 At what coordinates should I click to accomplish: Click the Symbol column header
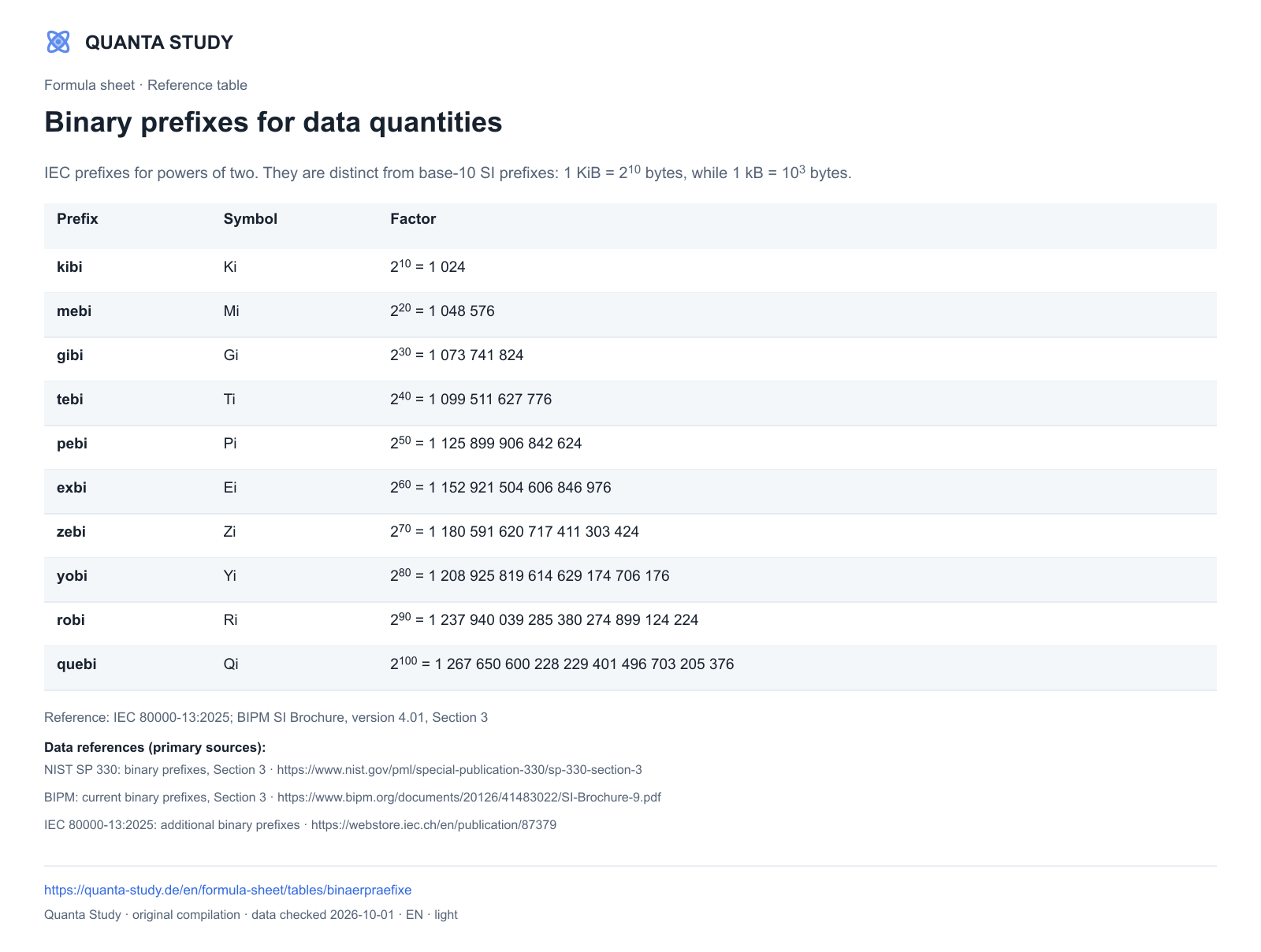pos(251,219)
